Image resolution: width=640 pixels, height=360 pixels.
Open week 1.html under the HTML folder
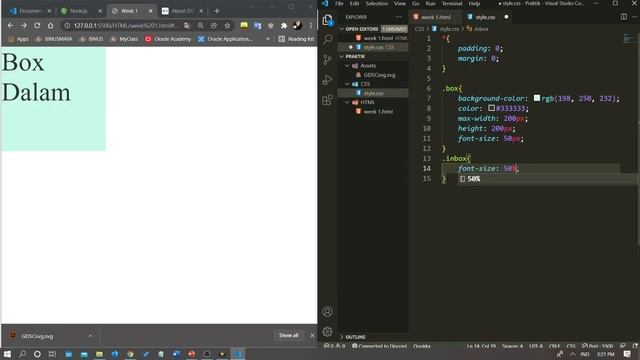(x=378, y=111)
